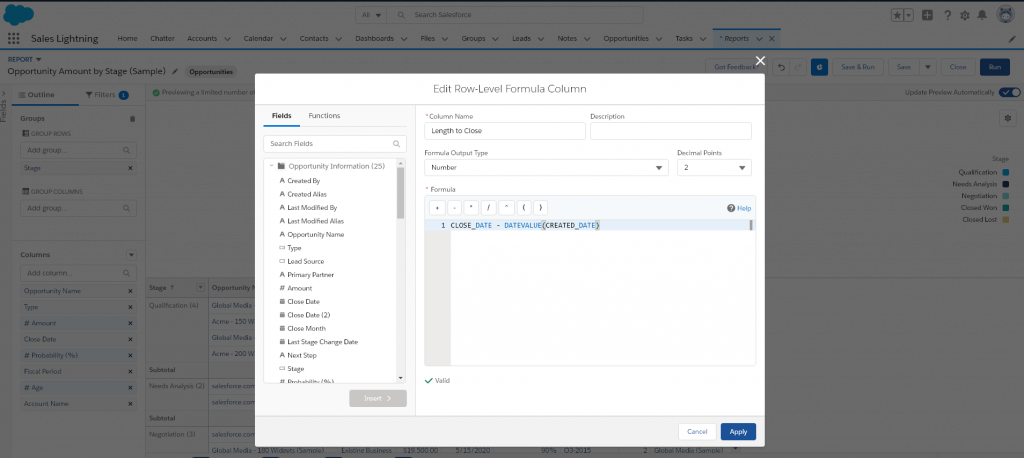Open the Setup gear icon
Image resolution: width=1024 pixels, height=458 pixels.
(x=965, y=15)
